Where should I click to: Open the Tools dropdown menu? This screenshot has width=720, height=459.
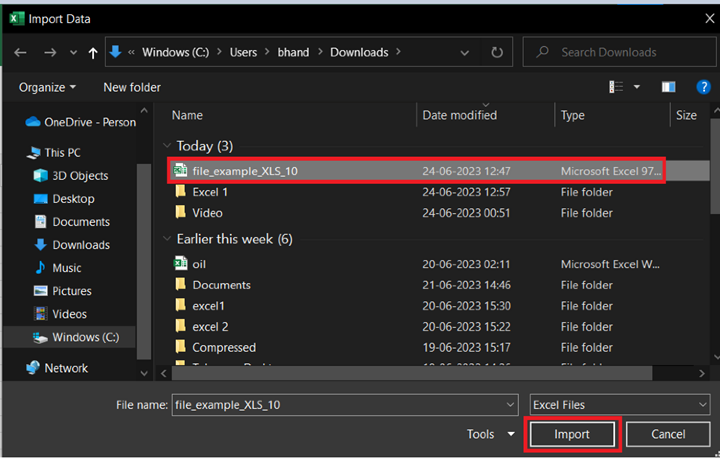click(x=491, y=435)
